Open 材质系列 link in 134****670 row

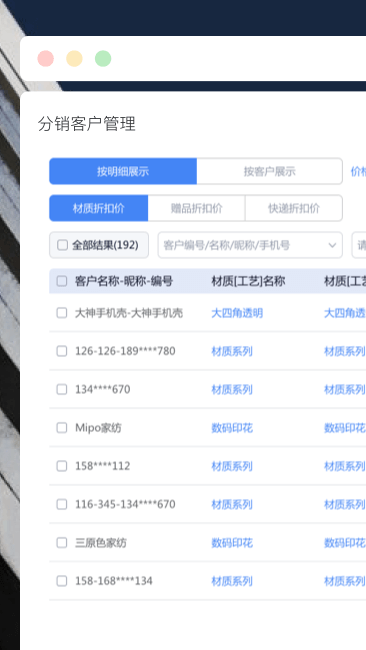click(232, 389)
